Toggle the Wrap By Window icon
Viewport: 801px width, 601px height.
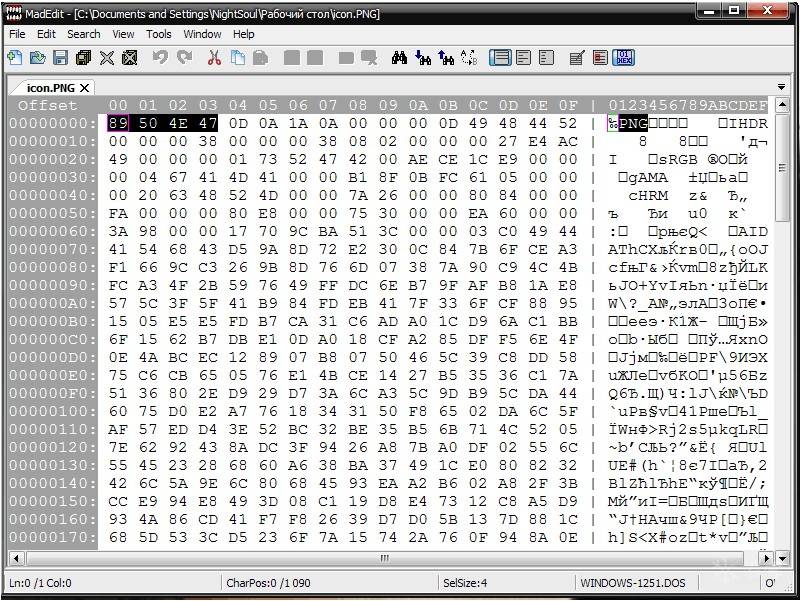pyautogui.click(x=523, y=58)
